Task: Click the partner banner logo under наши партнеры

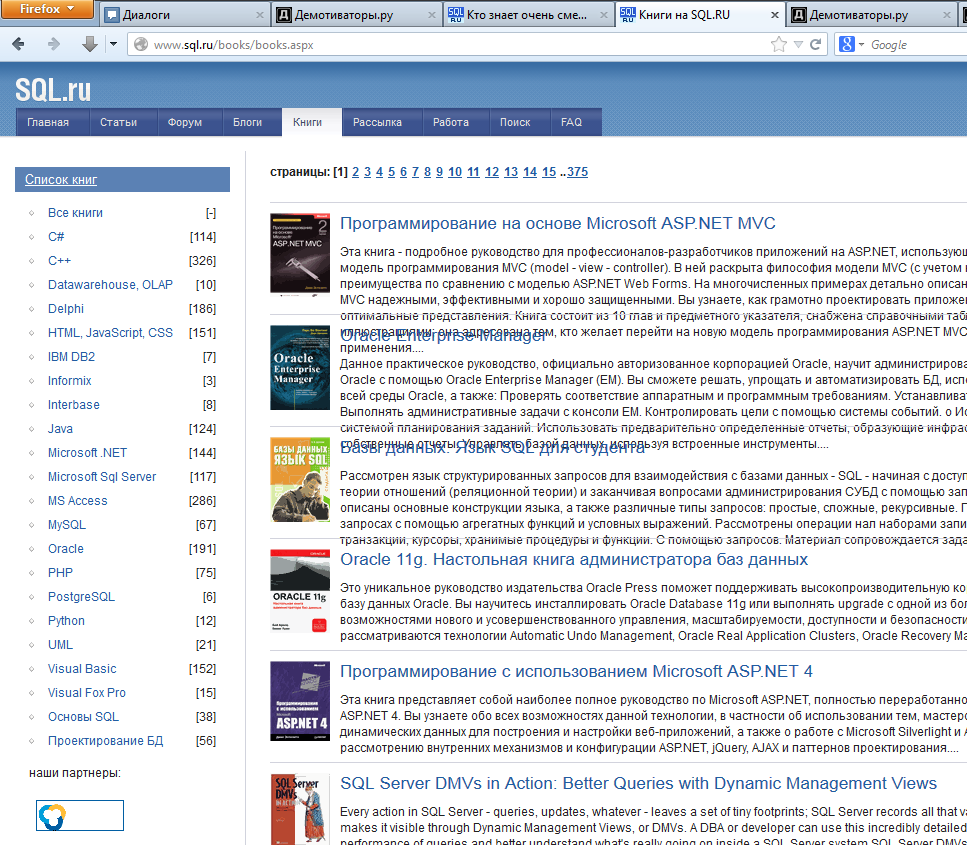Action: tap(80, 815)
